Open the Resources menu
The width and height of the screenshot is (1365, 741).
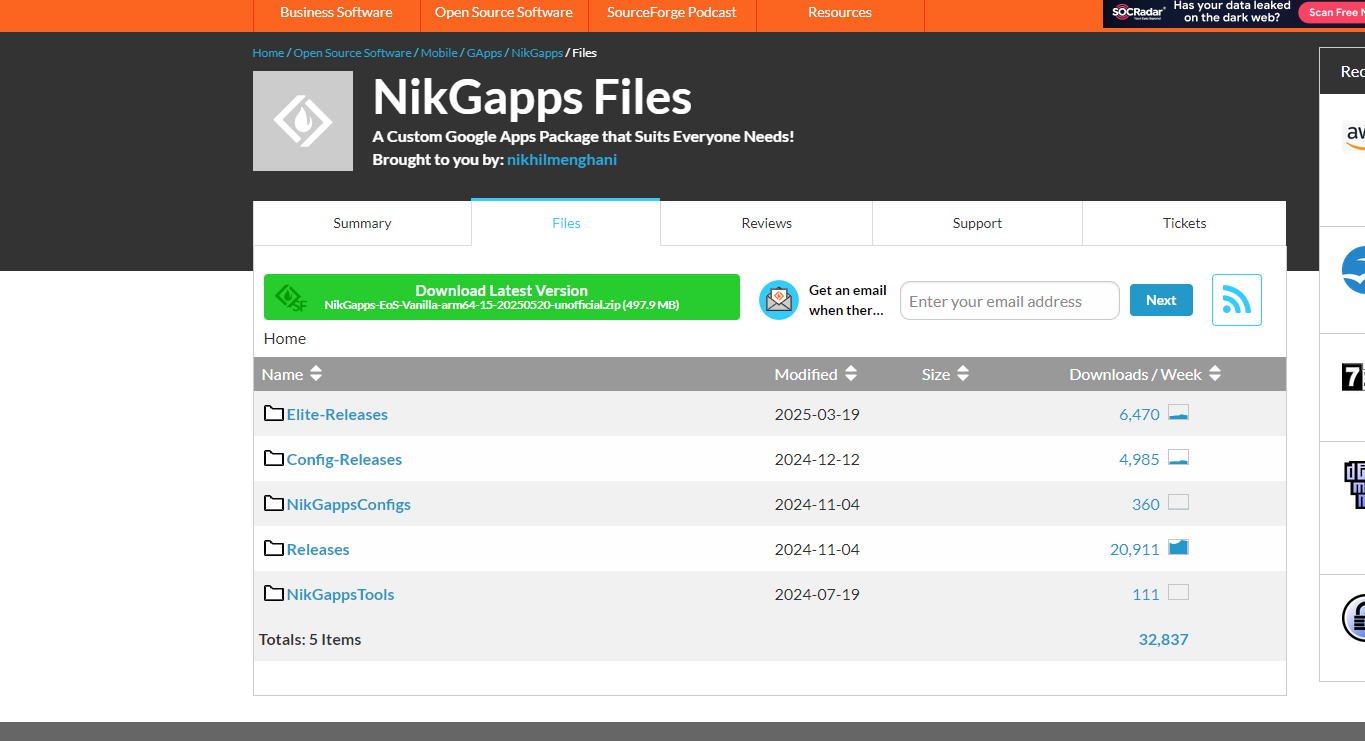click(x=840, y=13)
